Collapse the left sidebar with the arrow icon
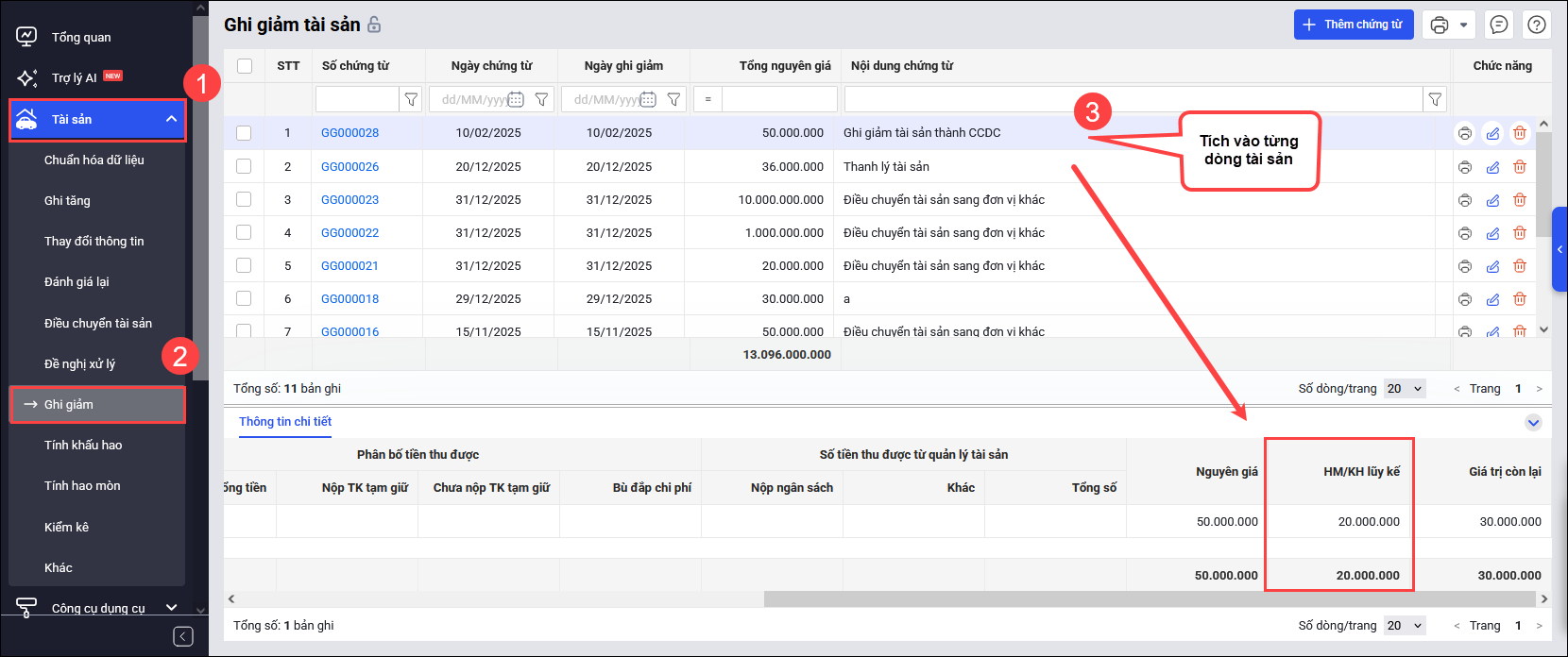1568x657 pixels. point(183,636)
